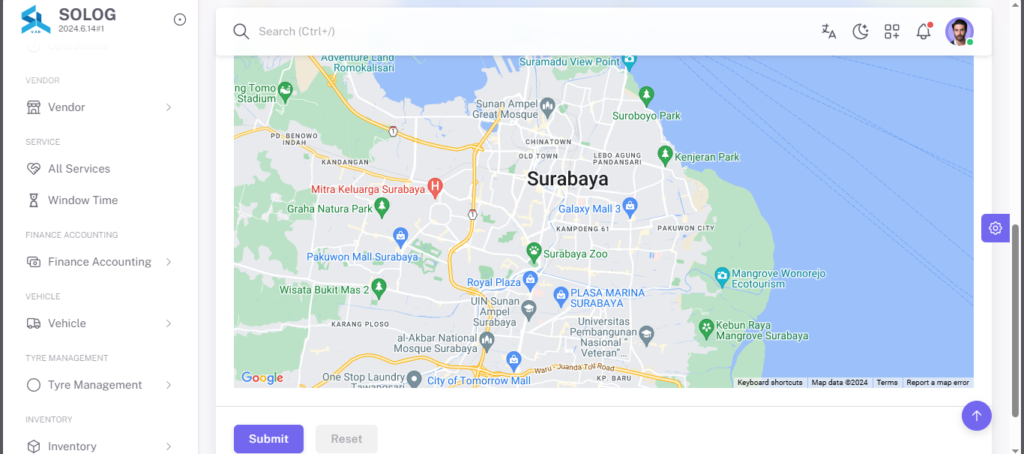Click the Surabaya city label
The height and width of the screenshot is (454, 1024).
(567, 179)
